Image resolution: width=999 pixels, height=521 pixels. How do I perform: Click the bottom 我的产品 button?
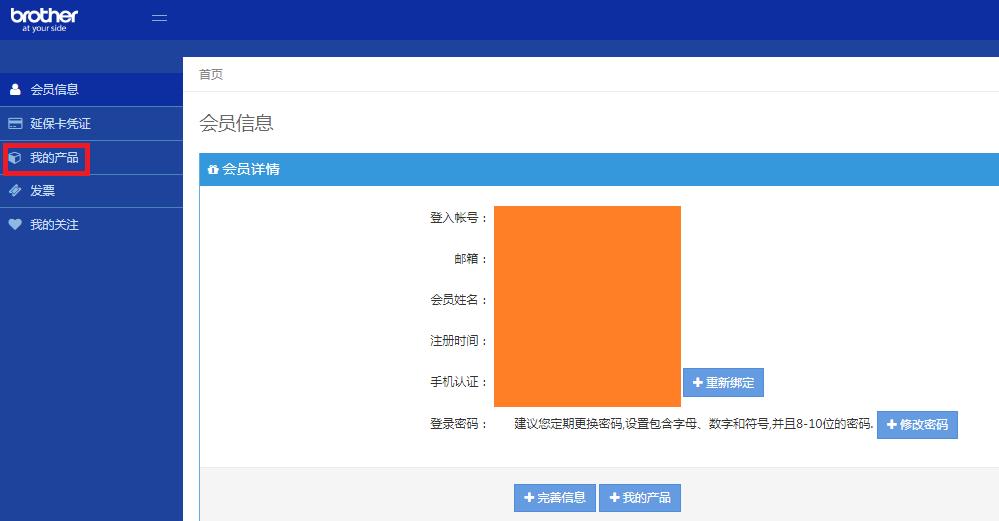tap(640, 497)
